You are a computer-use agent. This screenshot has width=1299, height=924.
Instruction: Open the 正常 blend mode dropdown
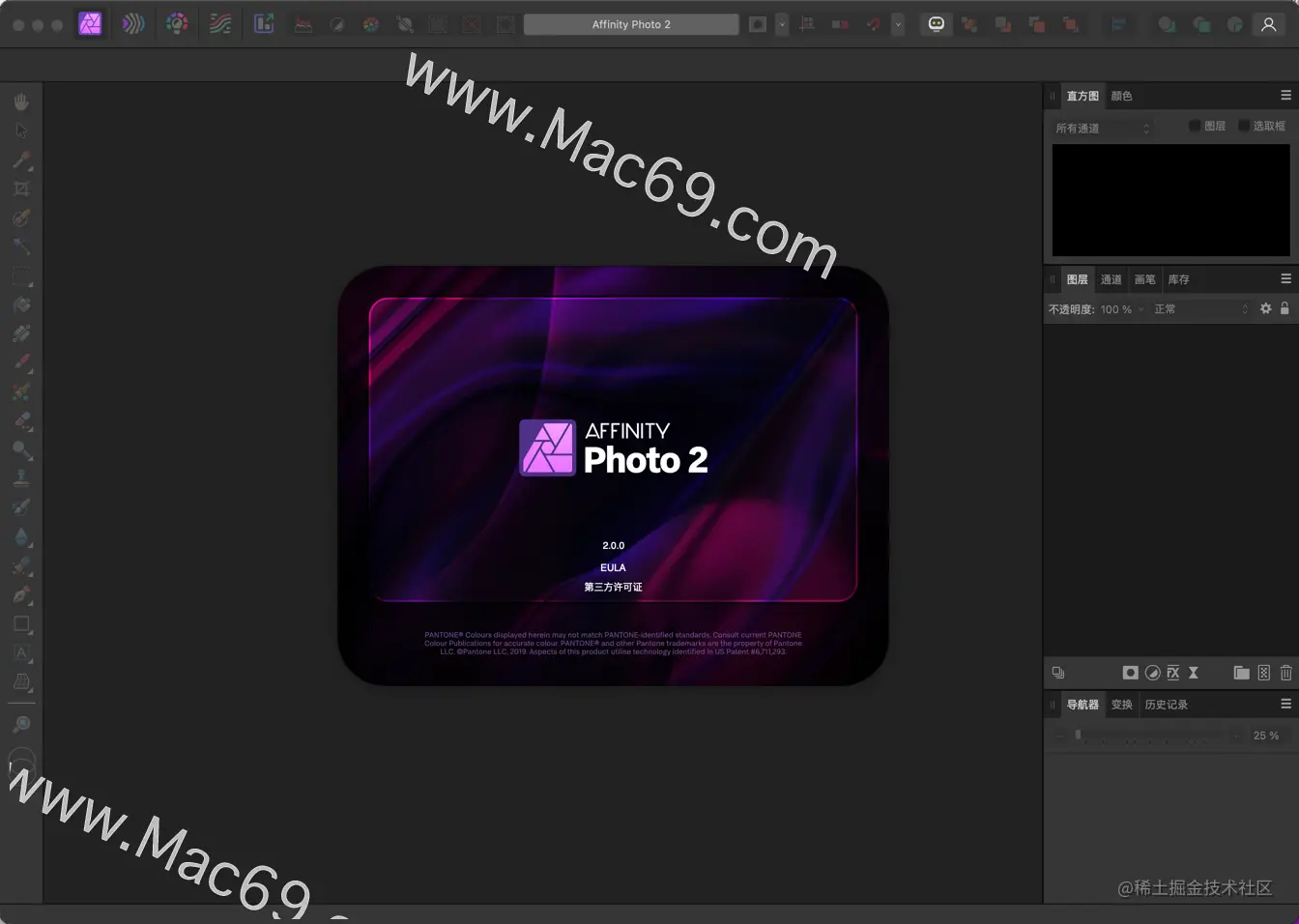(1200, 309)
